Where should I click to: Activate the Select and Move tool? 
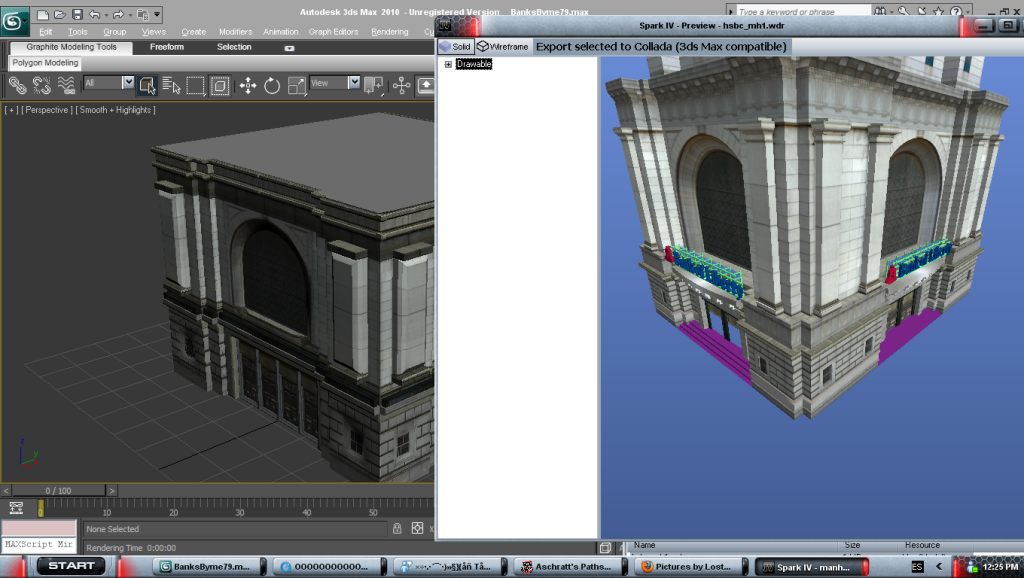(248, 86)
